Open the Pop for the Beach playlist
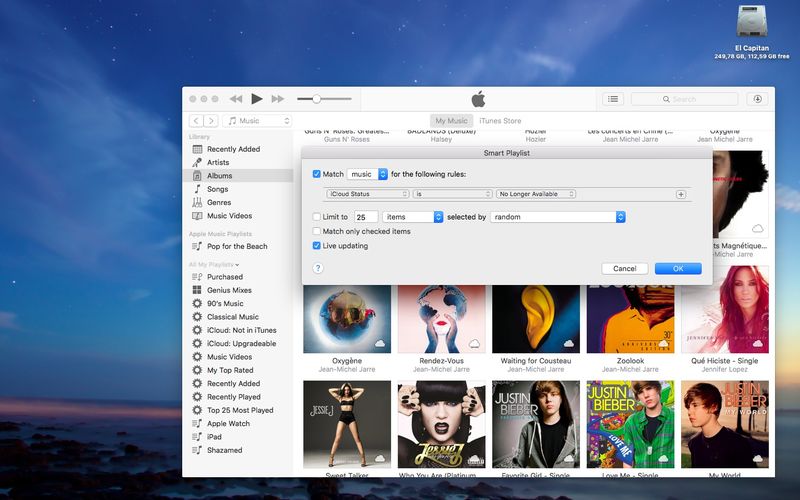The image size is (800, 500). (x=238, y=246)
